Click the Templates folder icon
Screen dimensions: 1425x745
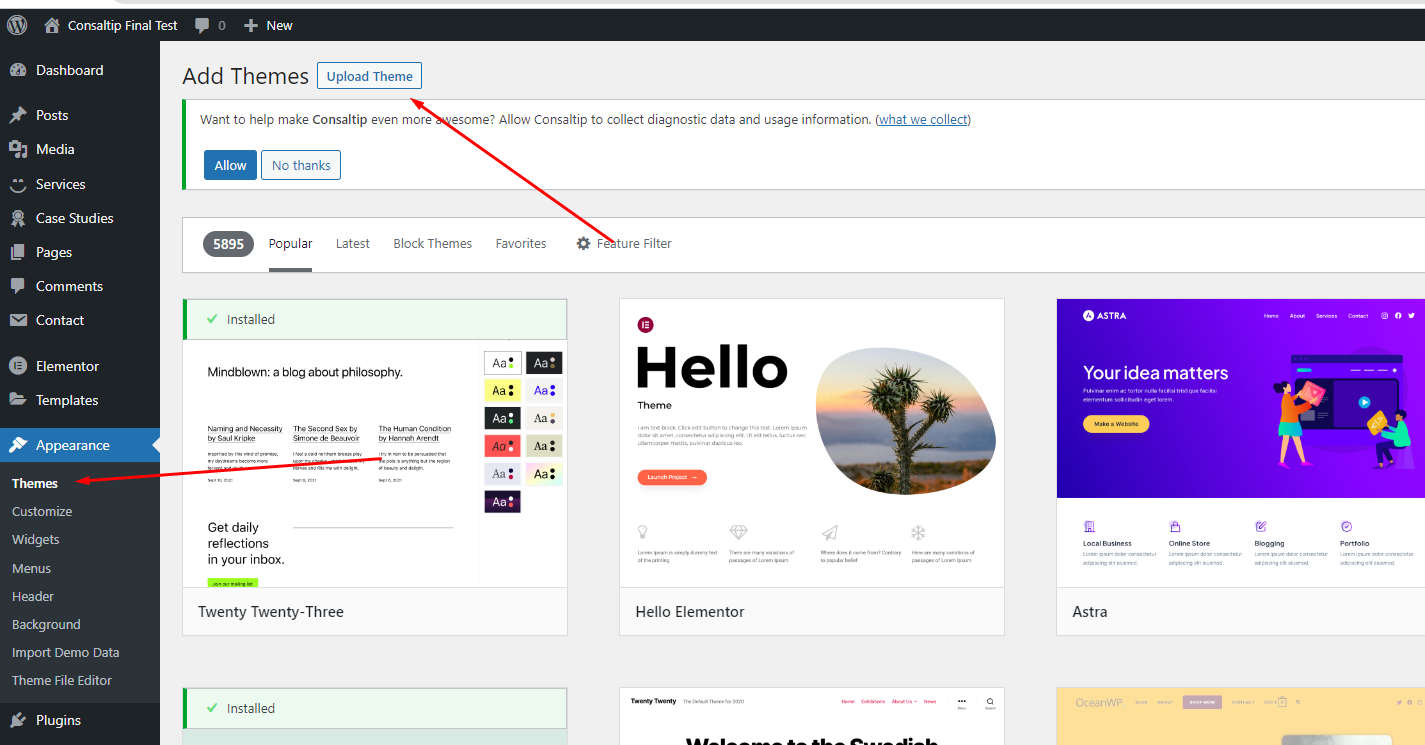(18, 400)
